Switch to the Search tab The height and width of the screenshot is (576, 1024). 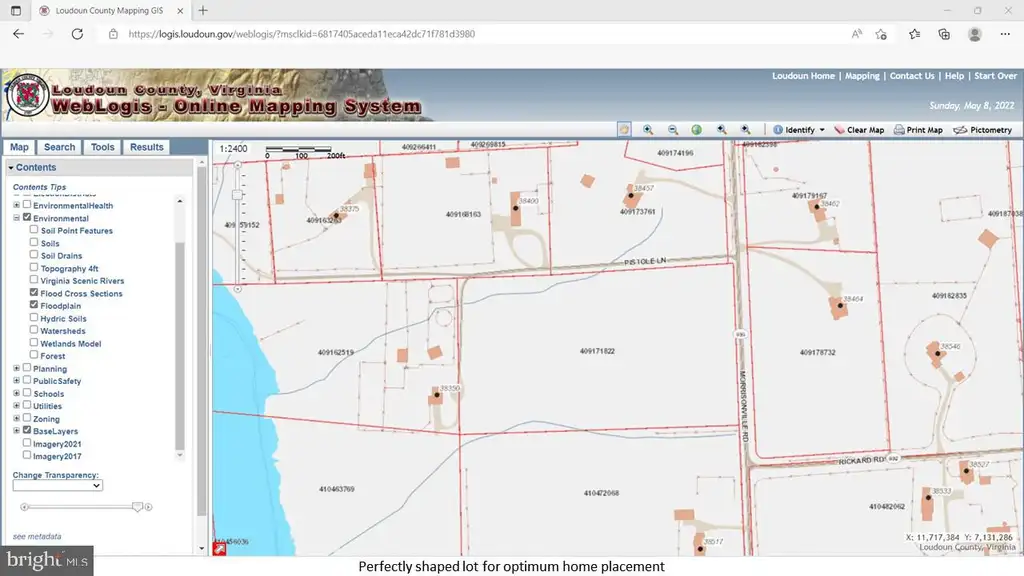pyautogui.click(x=59, y=147)
